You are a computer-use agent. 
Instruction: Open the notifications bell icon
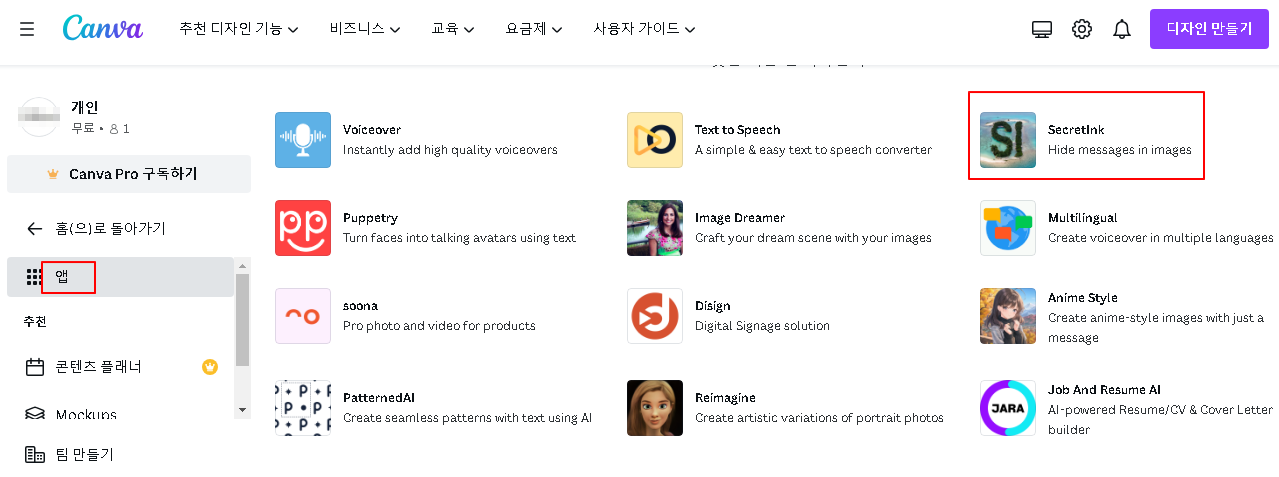click(1122, 29)
